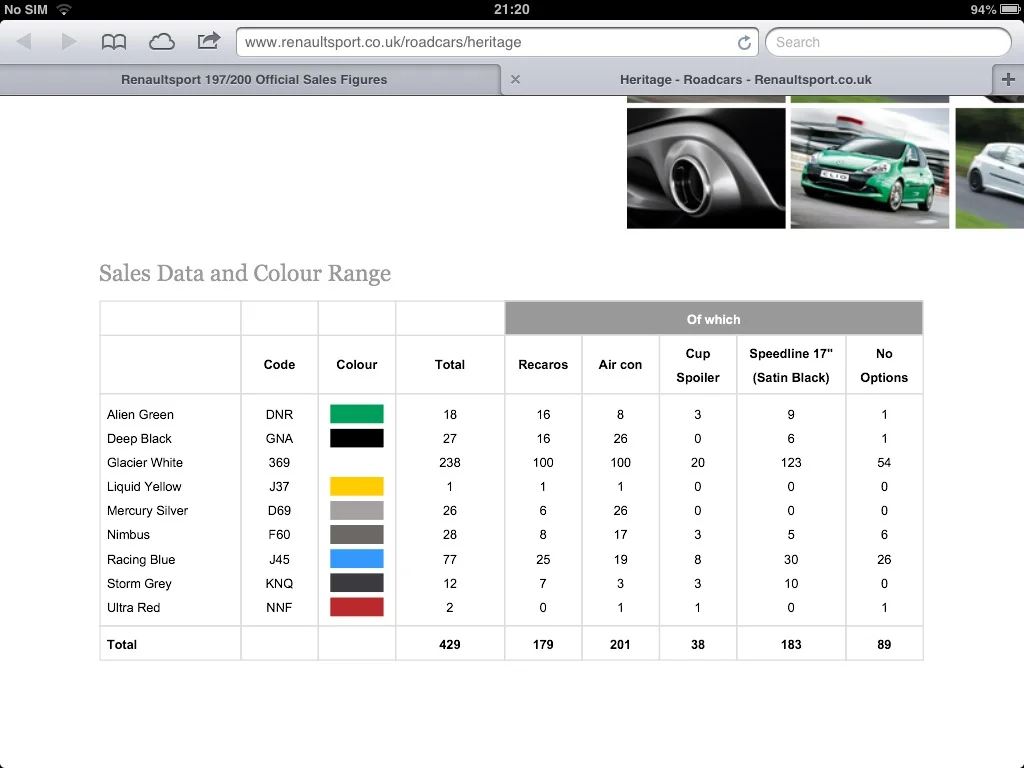
Task: Tap the forward navigation arrow
Action: [x=69, y=42]
